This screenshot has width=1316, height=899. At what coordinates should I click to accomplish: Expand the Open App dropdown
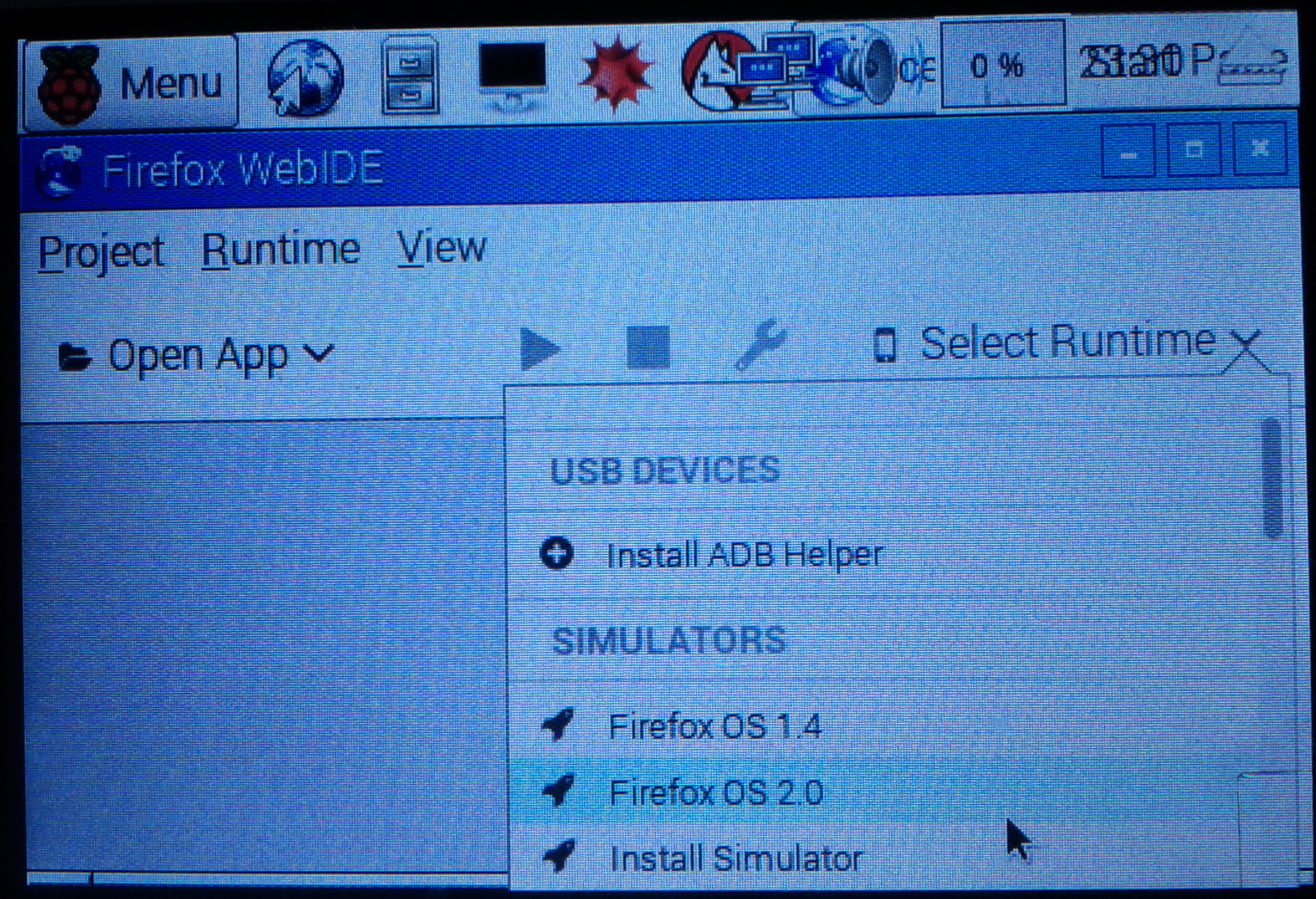[196, 356]
